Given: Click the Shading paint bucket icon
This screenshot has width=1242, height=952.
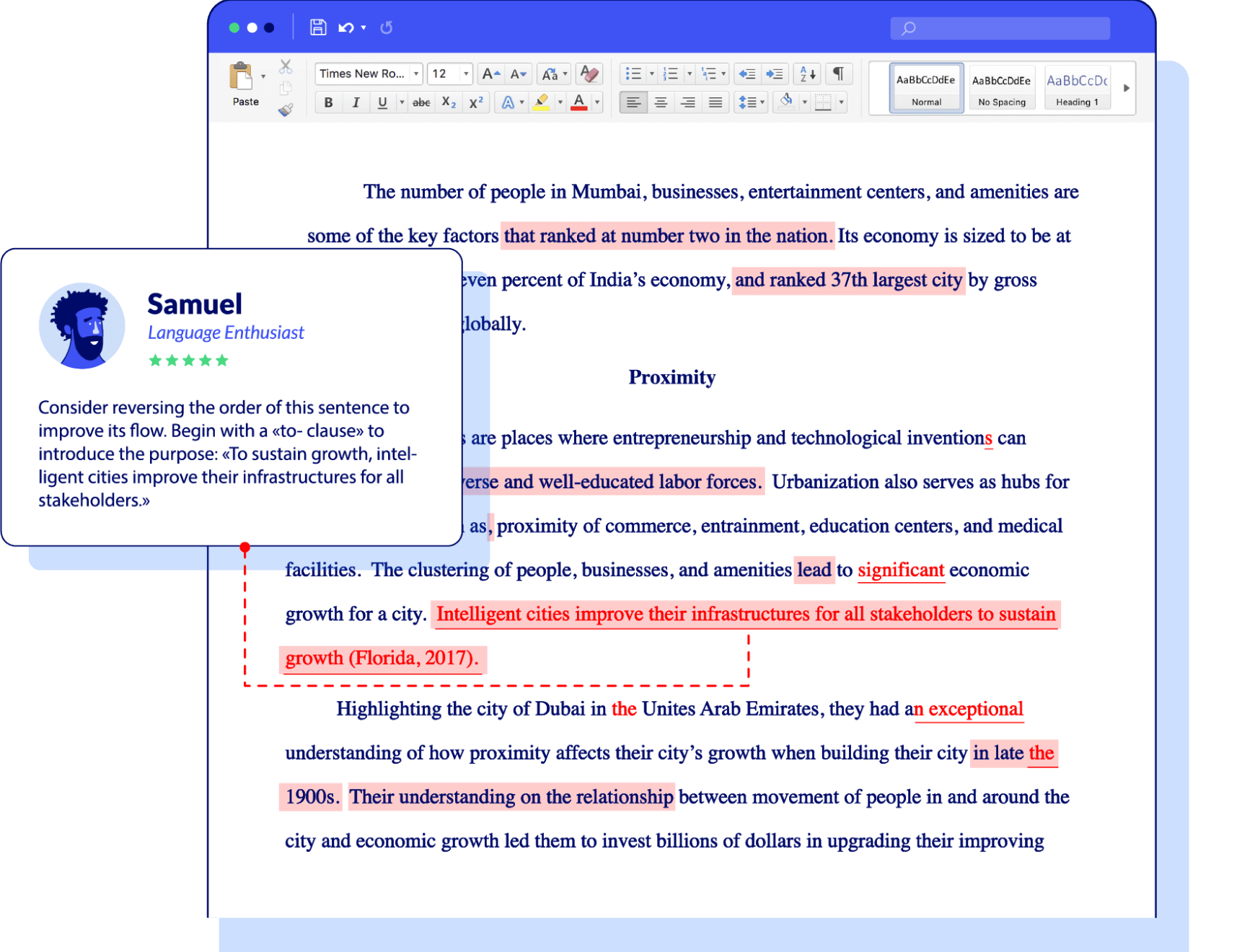Looking at the screenshot, I should [x=786, y=102].
